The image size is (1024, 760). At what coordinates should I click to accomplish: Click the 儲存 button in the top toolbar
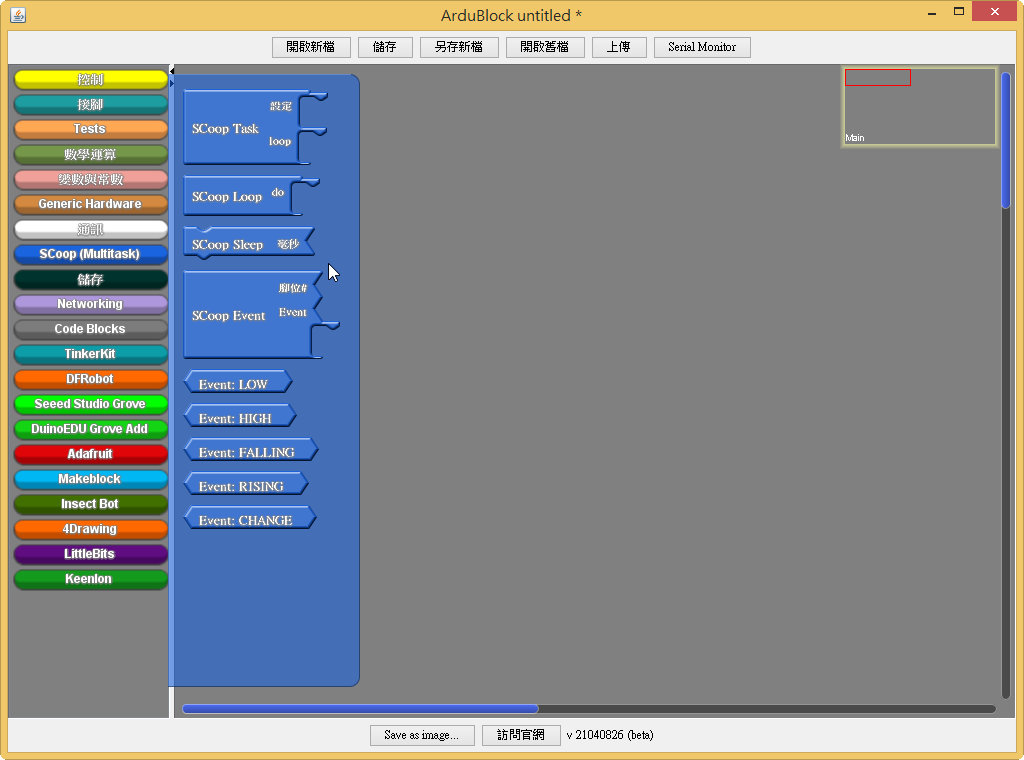point(385,47)
